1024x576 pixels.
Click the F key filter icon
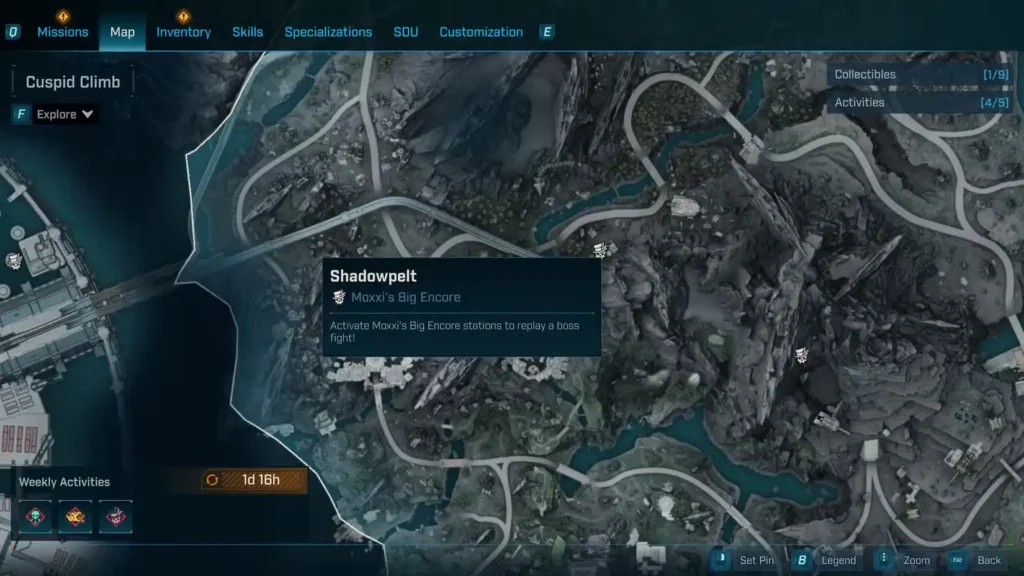click(x=21, y=114)
